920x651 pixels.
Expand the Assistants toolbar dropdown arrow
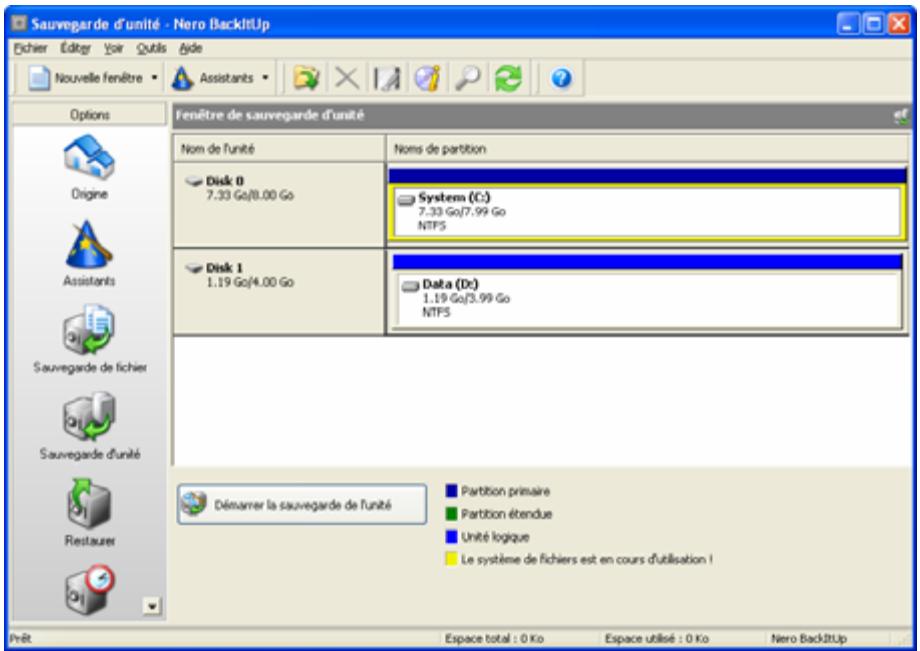265,78
